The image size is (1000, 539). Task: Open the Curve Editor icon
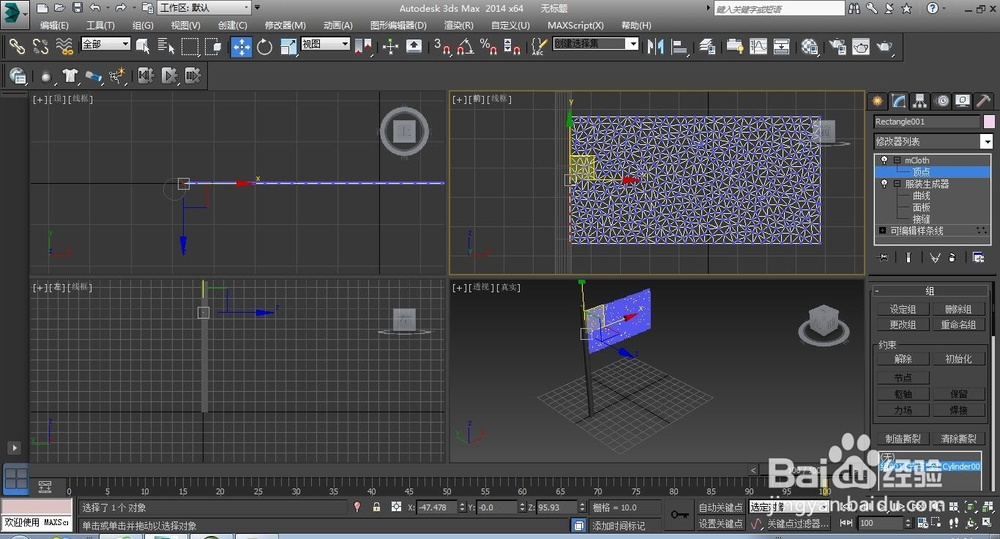tap(758, 46)
